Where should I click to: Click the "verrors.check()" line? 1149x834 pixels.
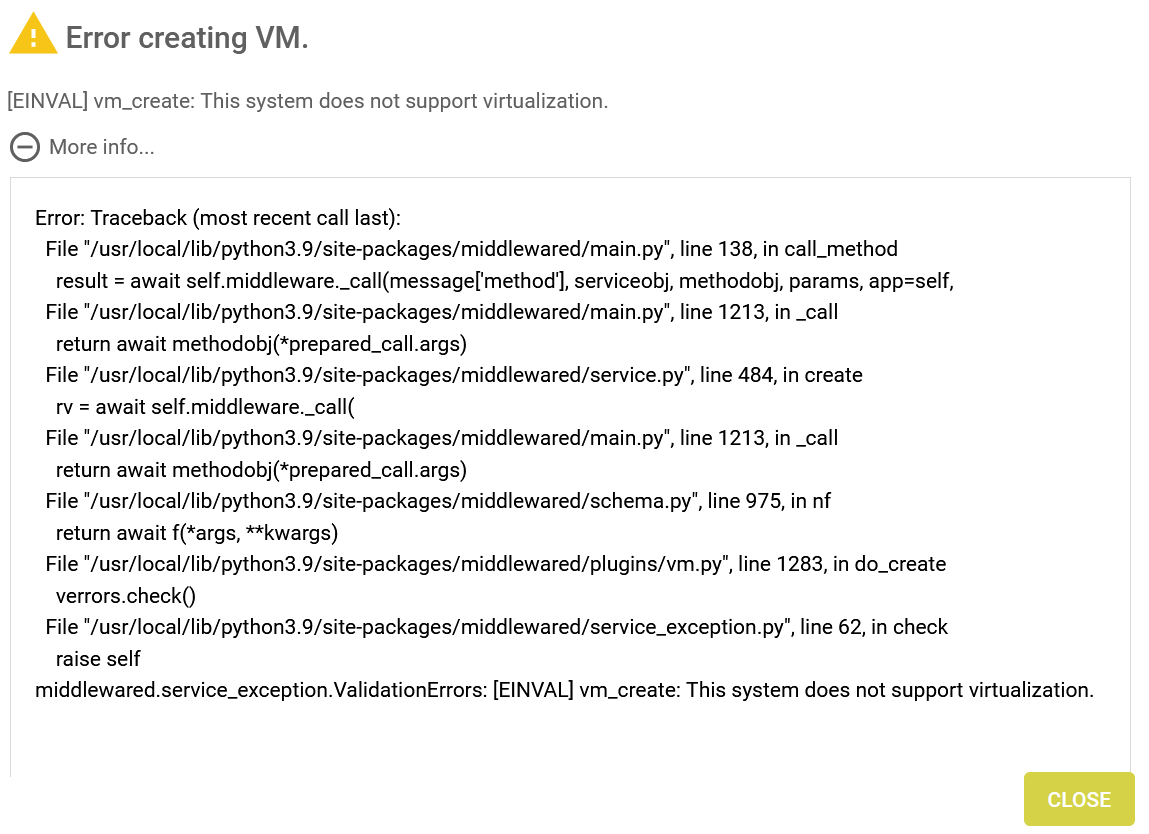125,596
